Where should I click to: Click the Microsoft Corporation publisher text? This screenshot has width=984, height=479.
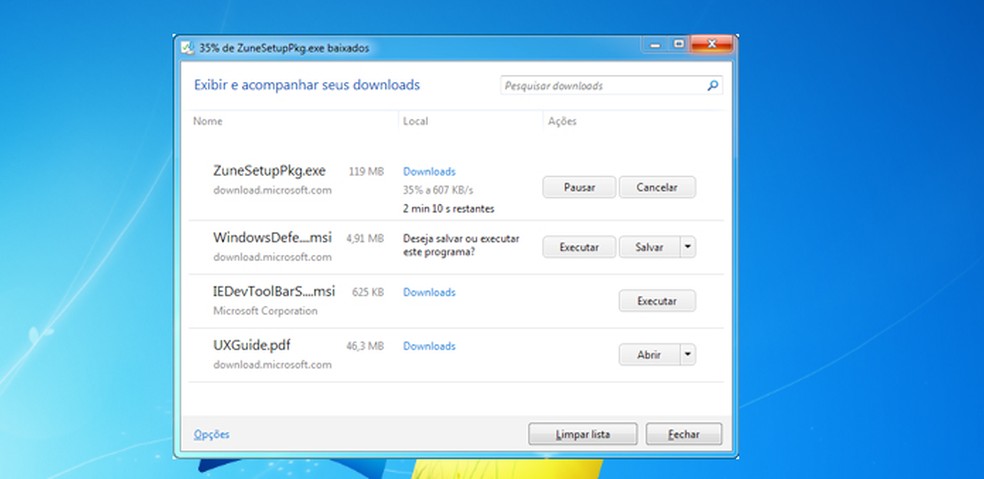click(x=265, y=311)
